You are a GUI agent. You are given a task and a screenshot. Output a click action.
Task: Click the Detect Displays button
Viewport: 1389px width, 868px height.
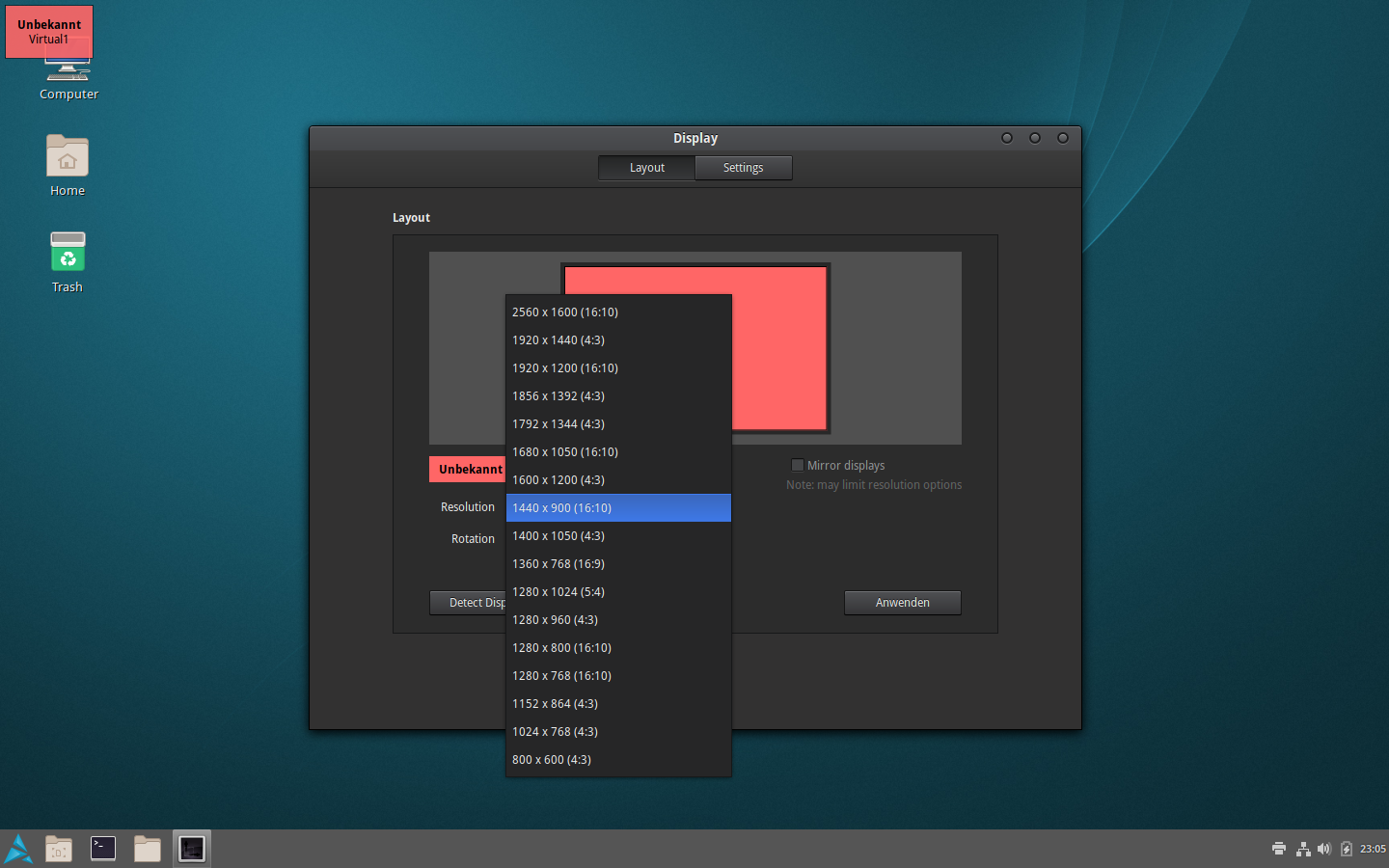[x=468, y=603]
